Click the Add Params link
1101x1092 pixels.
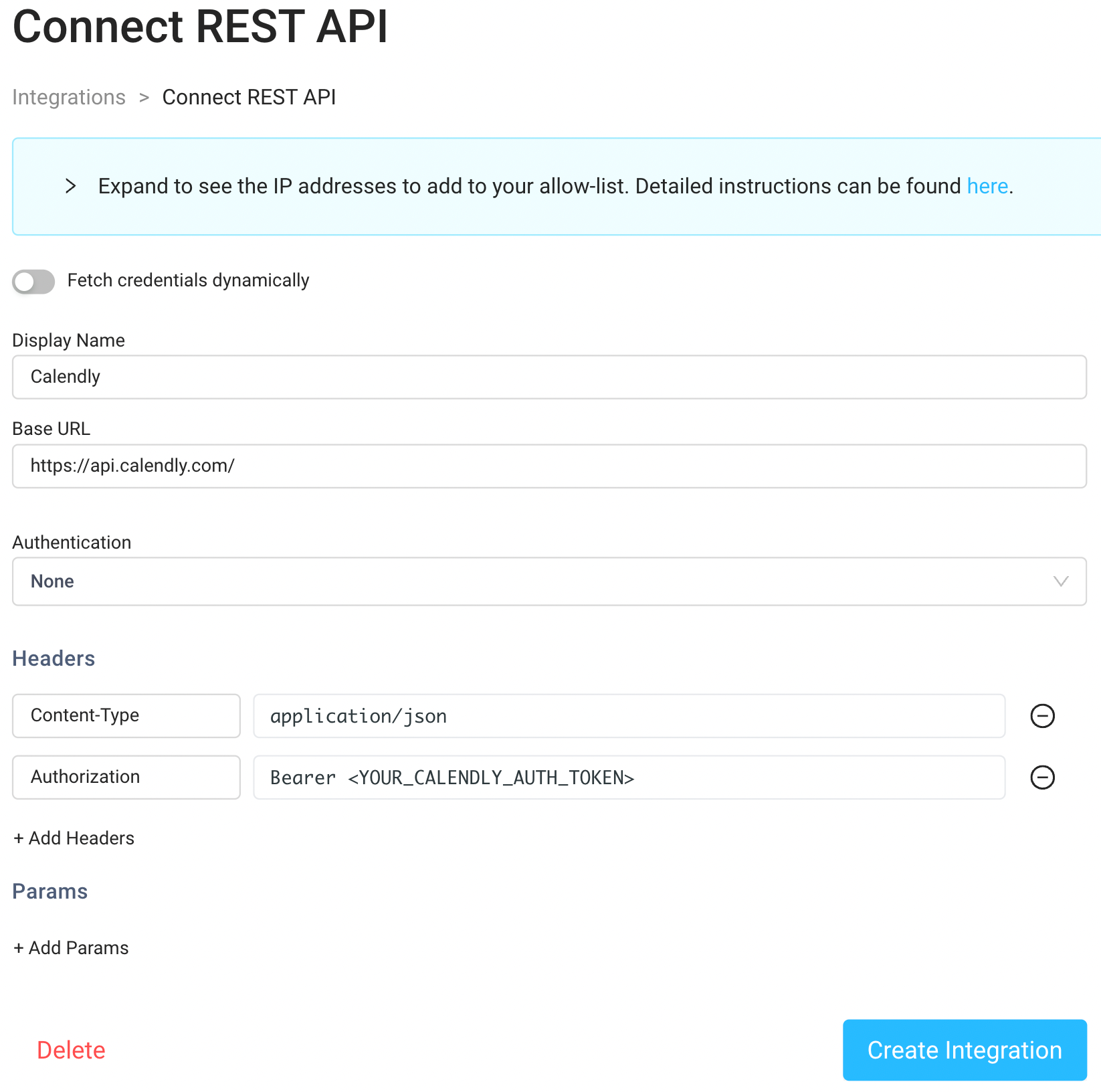pyautogui.click(x=71, y=947)
